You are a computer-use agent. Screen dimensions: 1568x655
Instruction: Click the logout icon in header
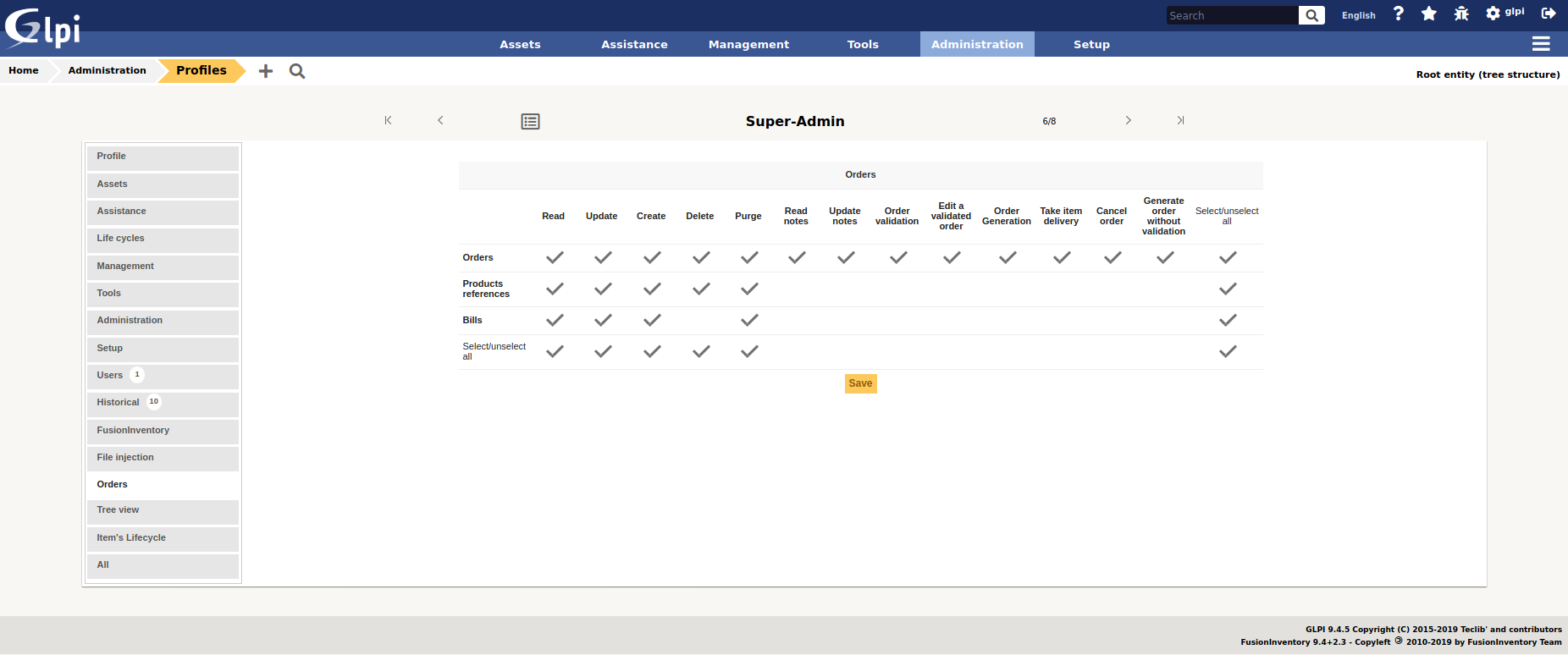coord(1549,14)
